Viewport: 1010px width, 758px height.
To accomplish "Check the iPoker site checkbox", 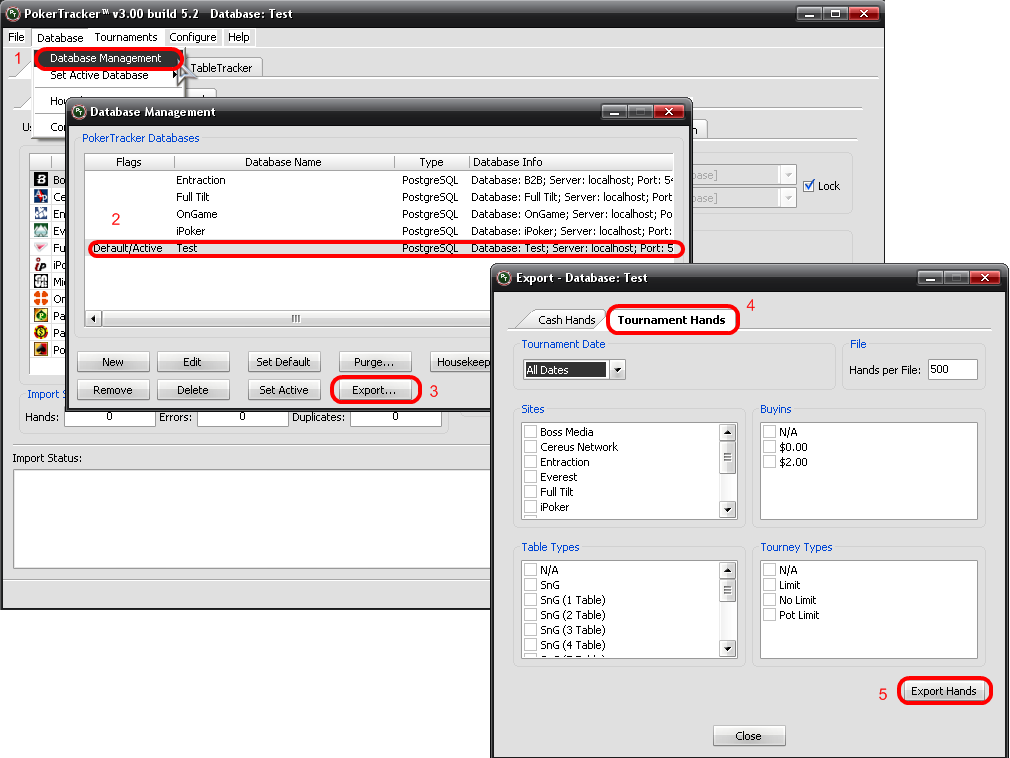I will click(x=531, y=507).
